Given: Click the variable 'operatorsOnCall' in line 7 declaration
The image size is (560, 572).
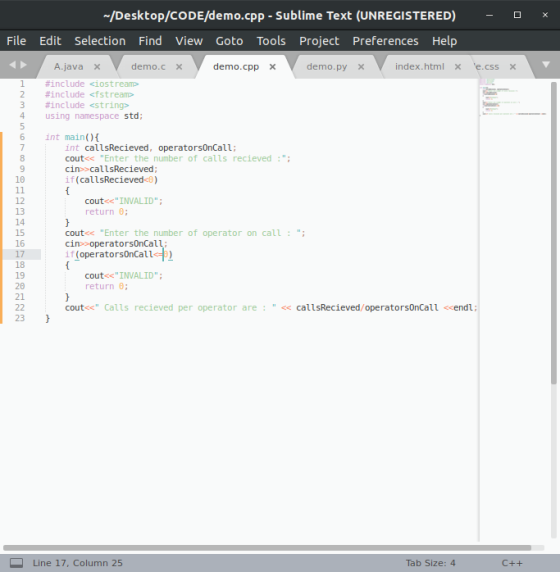Looking at the screenshot, I should click(195, 148).
